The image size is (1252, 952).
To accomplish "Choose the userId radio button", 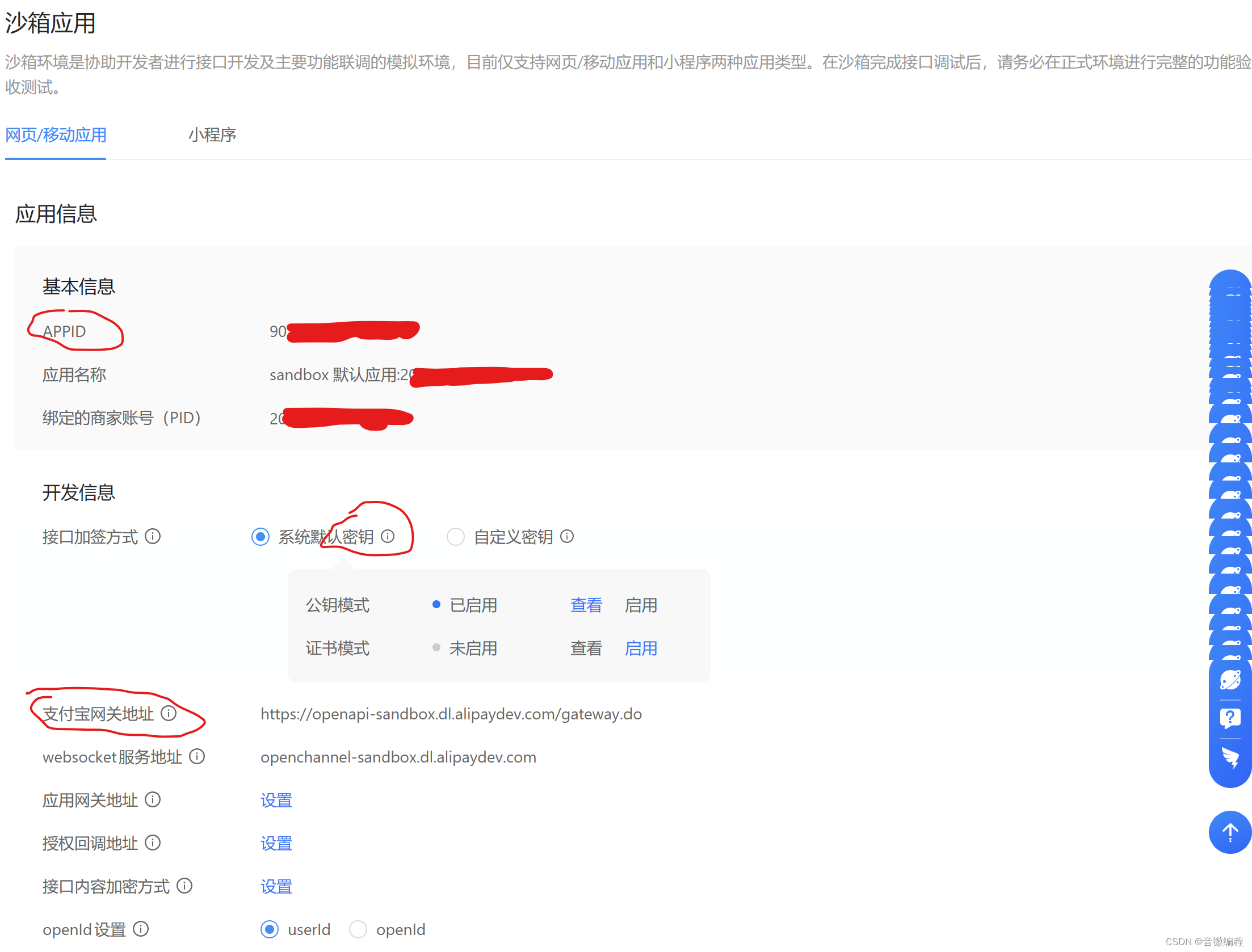I will tap(270, 929).
